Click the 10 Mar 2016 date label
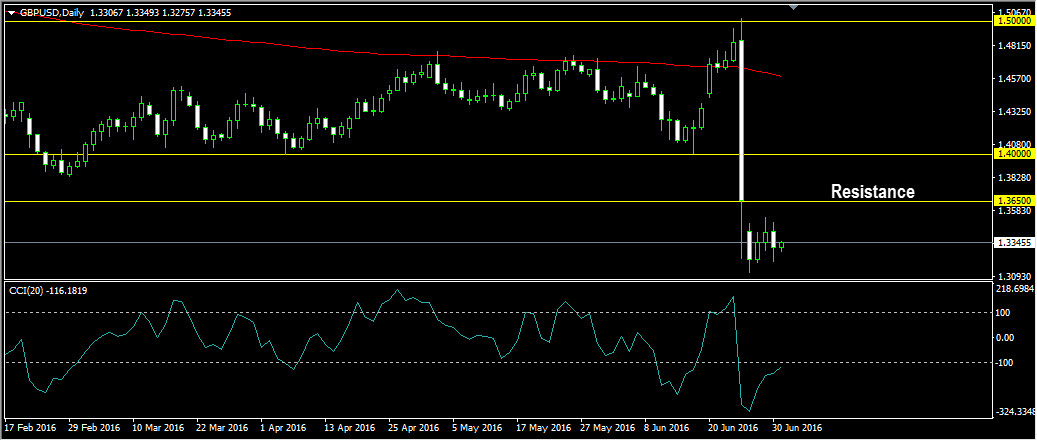The width and height of the screenshot is (1037, 441). point(158,428)
